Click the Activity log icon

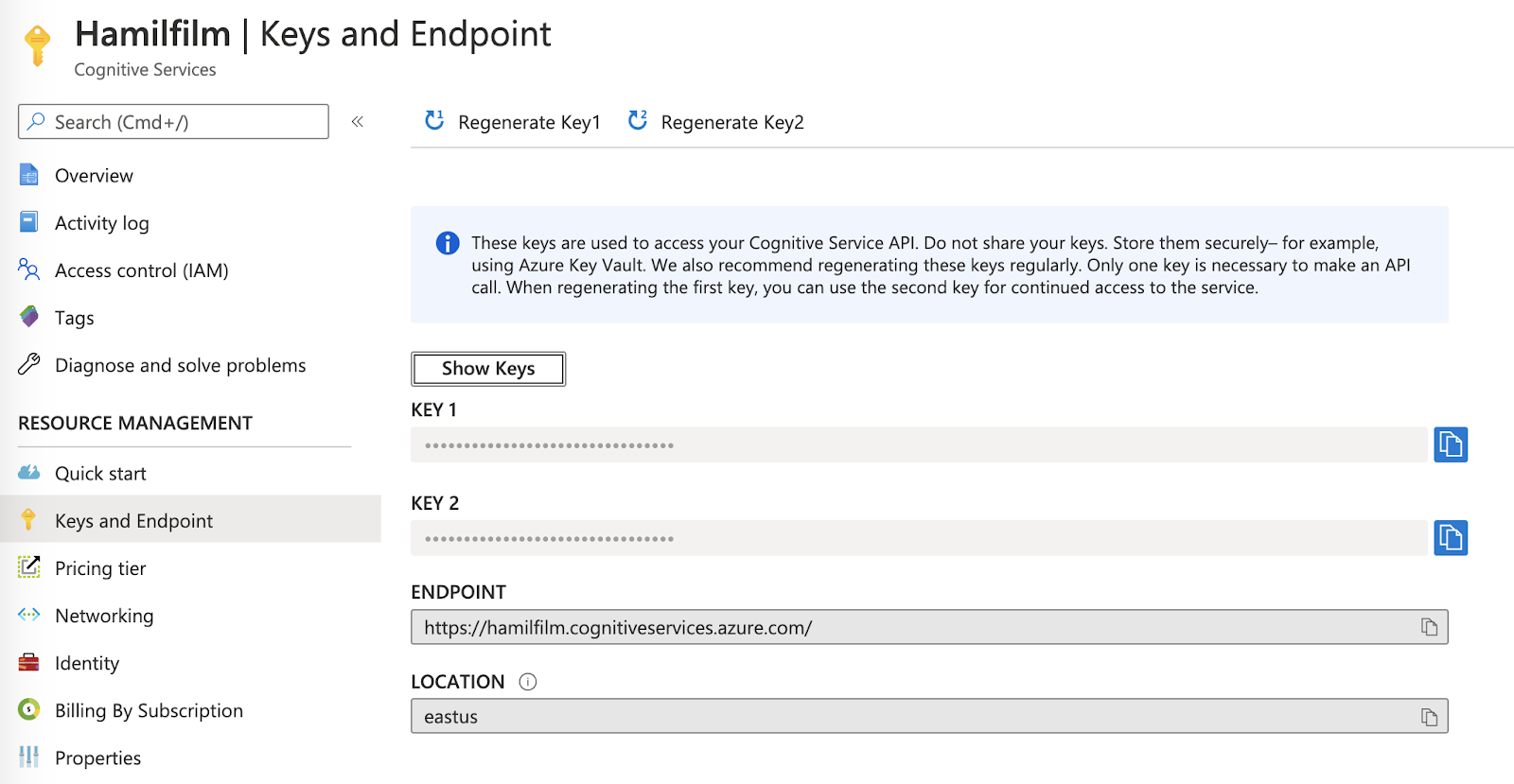click(29, 222)
